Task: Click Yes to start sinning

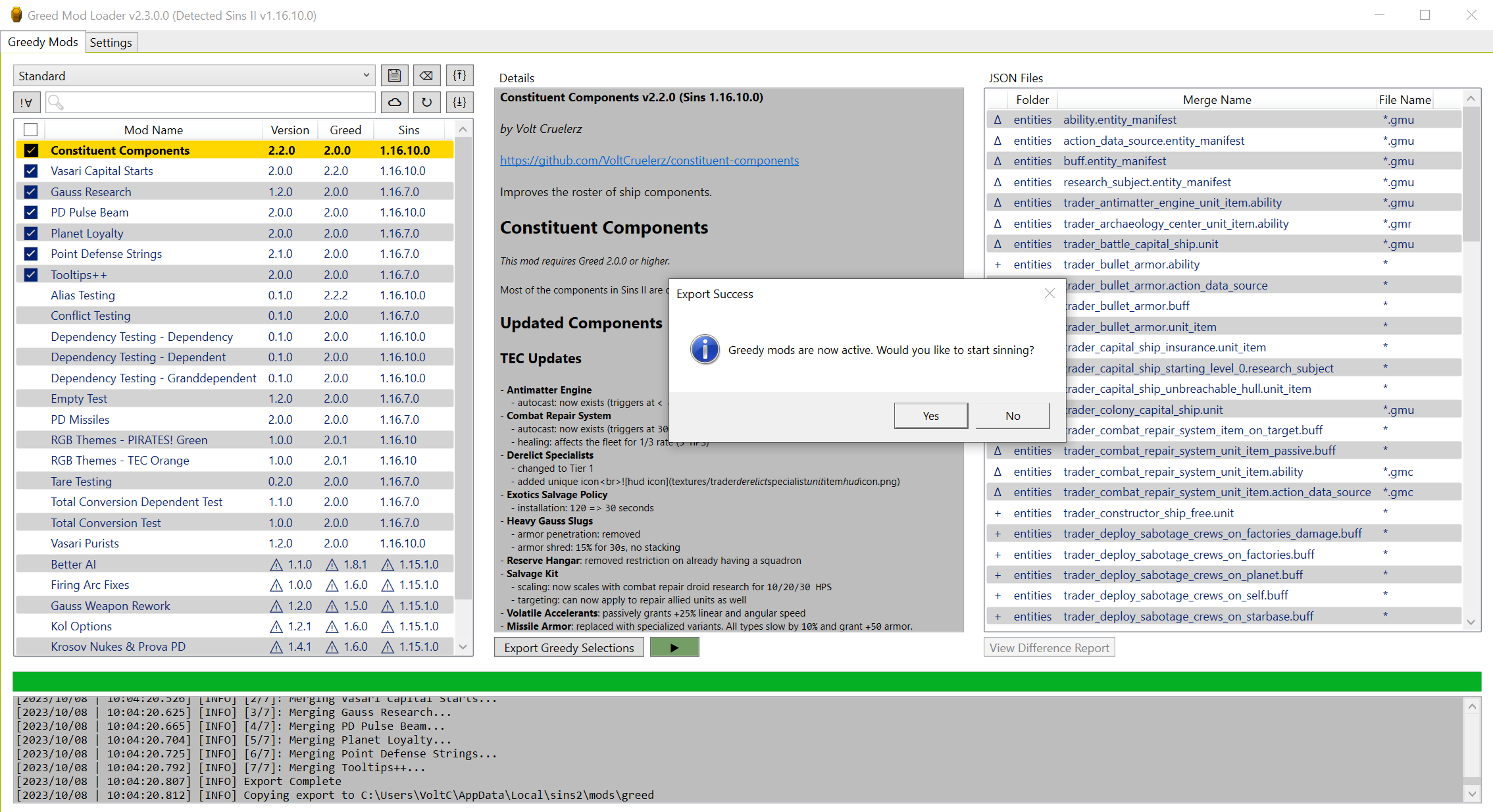Action: tap(930, 416)
